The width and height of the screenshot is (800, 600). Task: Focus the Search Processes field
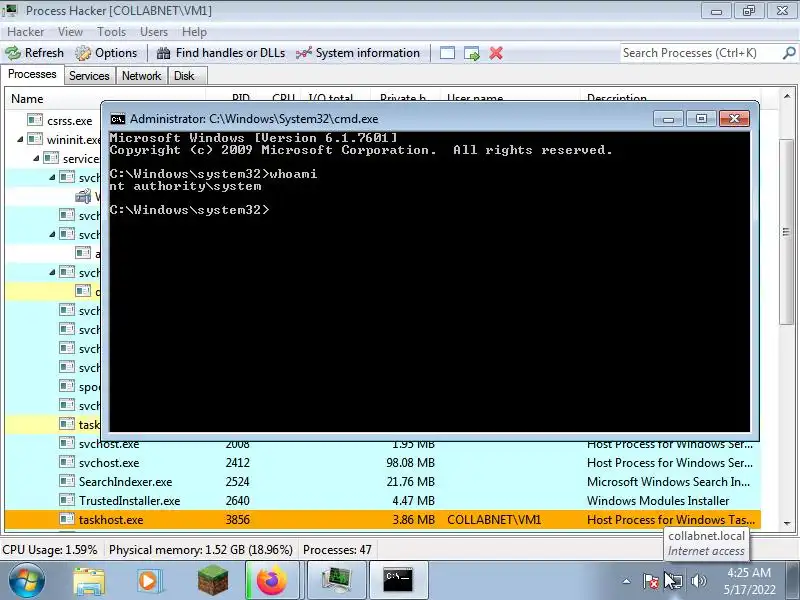(x=702, y=53)
